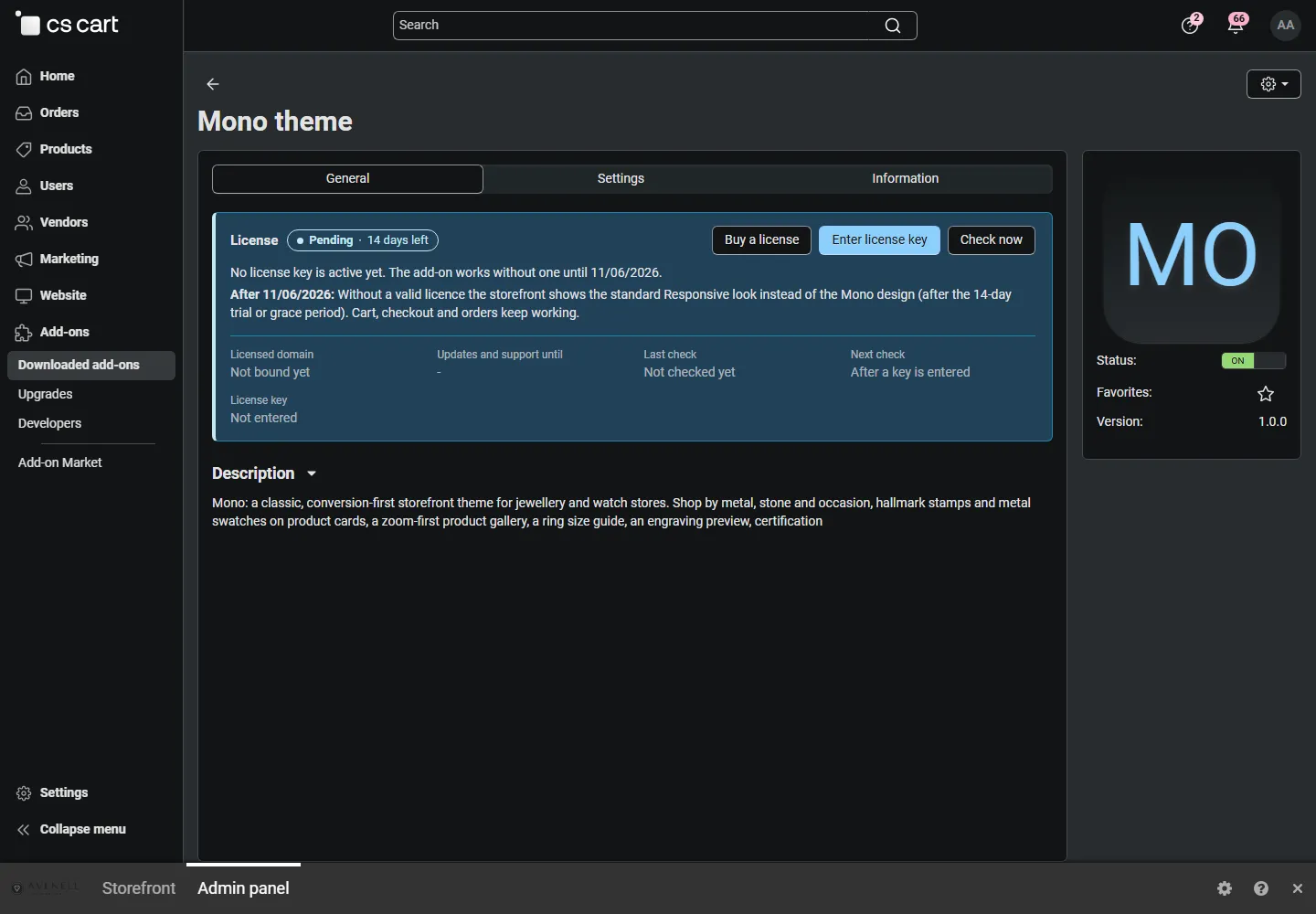Collapse the sidebar menu
The height and width of the screenshot is (914, 1316).
coord(71,829)
